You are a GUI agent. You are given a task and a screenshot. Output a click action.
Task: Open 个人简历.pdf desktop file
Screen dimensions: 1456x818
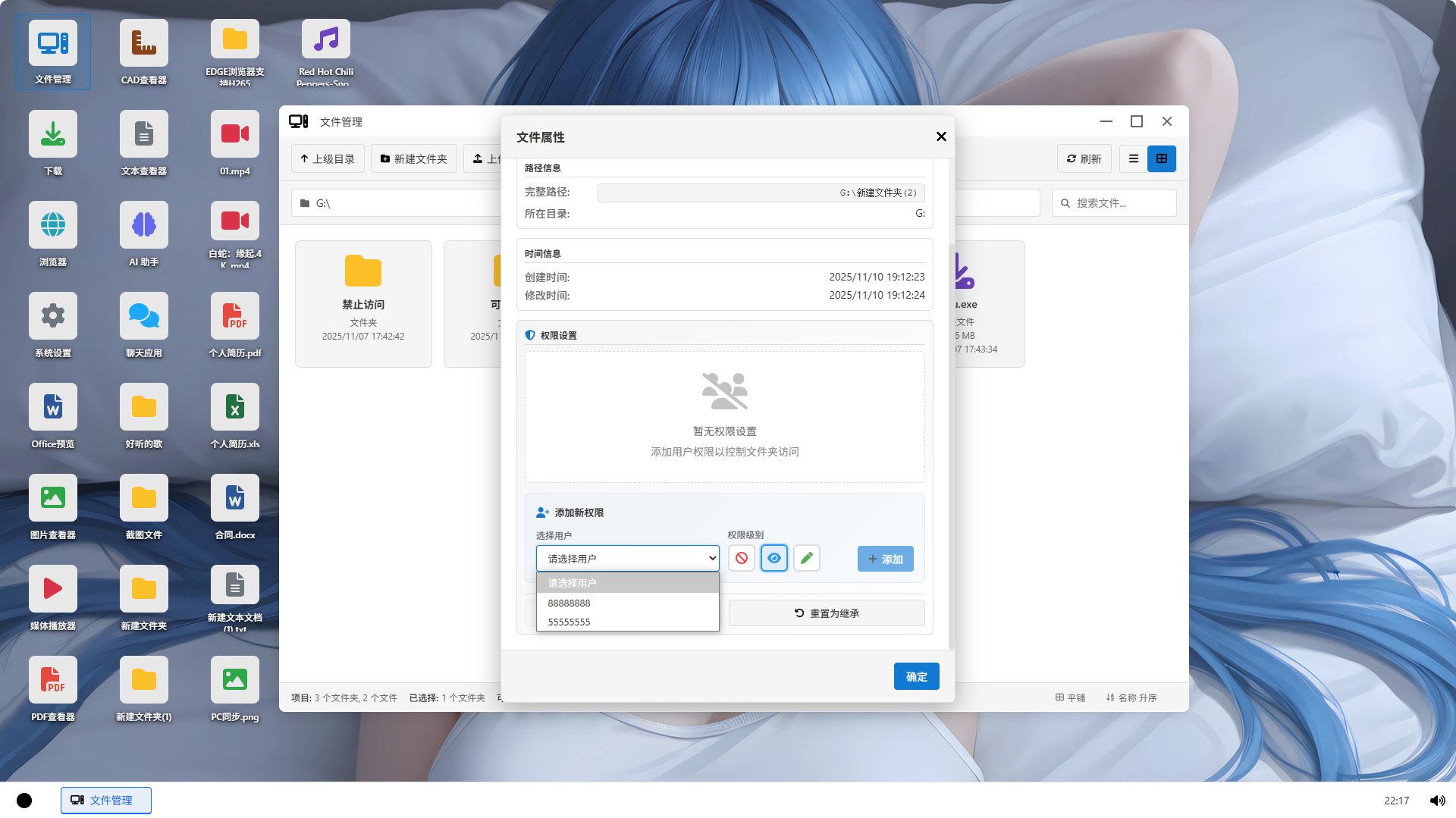pos(235,325)
